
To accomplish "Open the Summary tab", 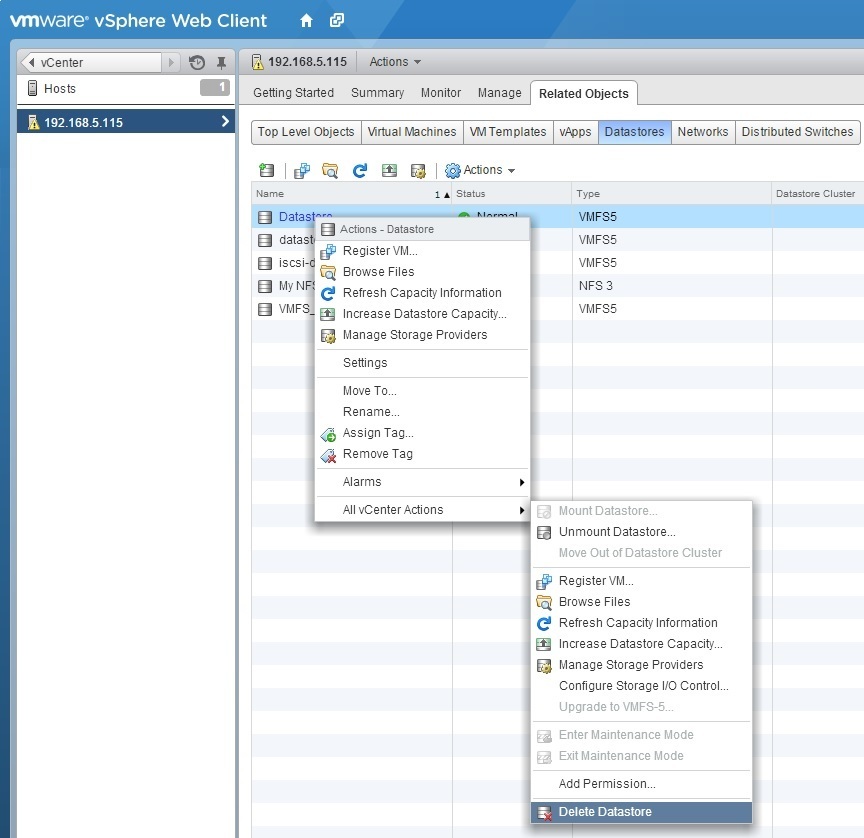I will pyautogui.click(x=377, y=93).
